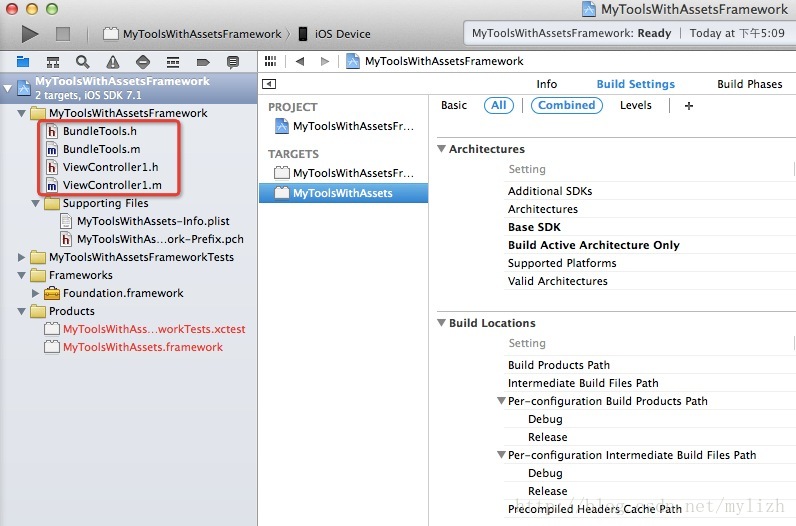
Task: Go forward with the right arrow
Action: (x=325, y=61)
